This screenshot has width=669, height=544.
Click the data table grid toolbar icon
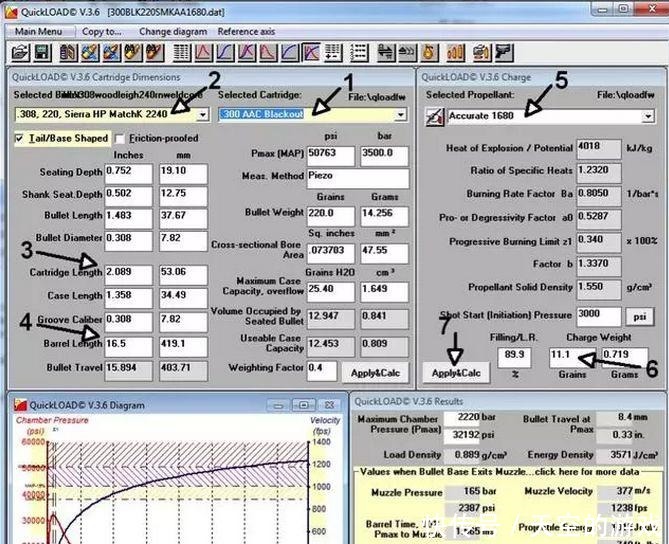coord(182,52)
